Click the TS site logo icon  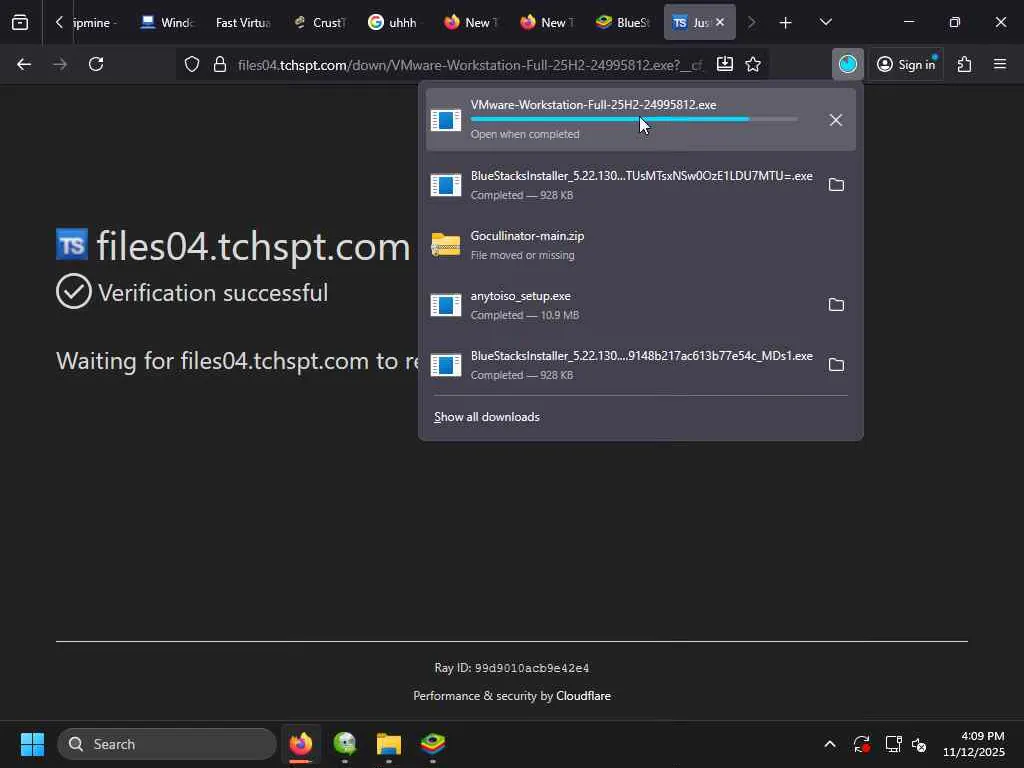point(72,244)
